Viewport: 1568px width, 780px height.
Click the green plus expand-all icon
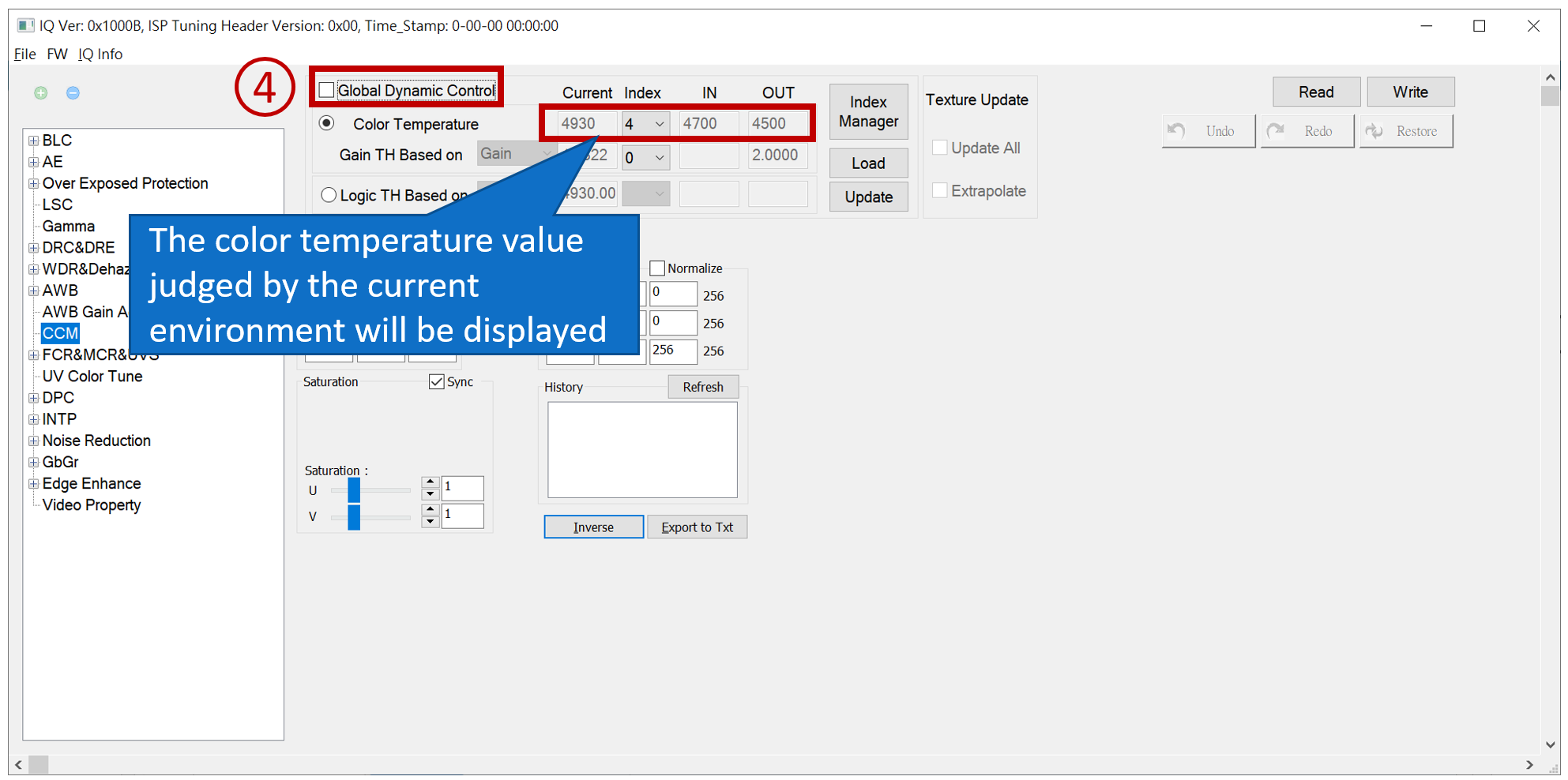click(x=41, y=93)
